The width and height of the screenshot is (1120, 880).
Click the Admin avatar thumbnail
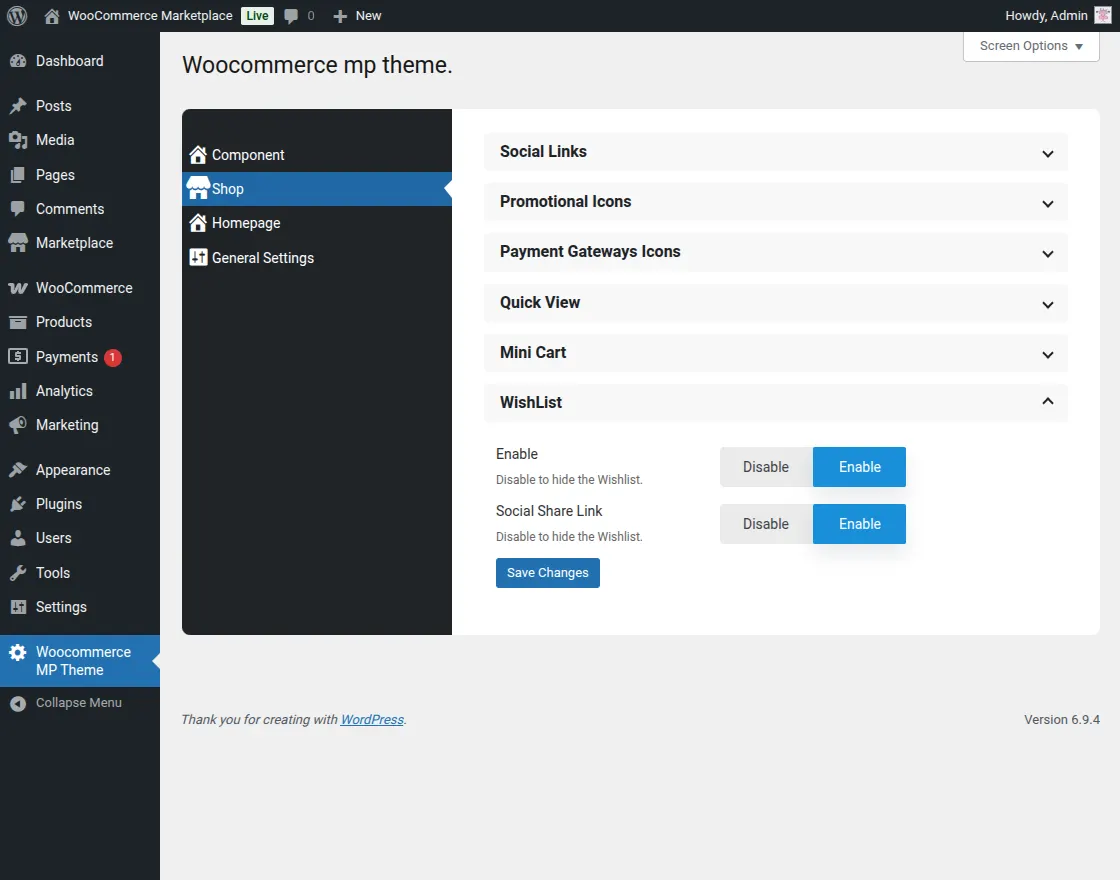(x=1103, y=16)
